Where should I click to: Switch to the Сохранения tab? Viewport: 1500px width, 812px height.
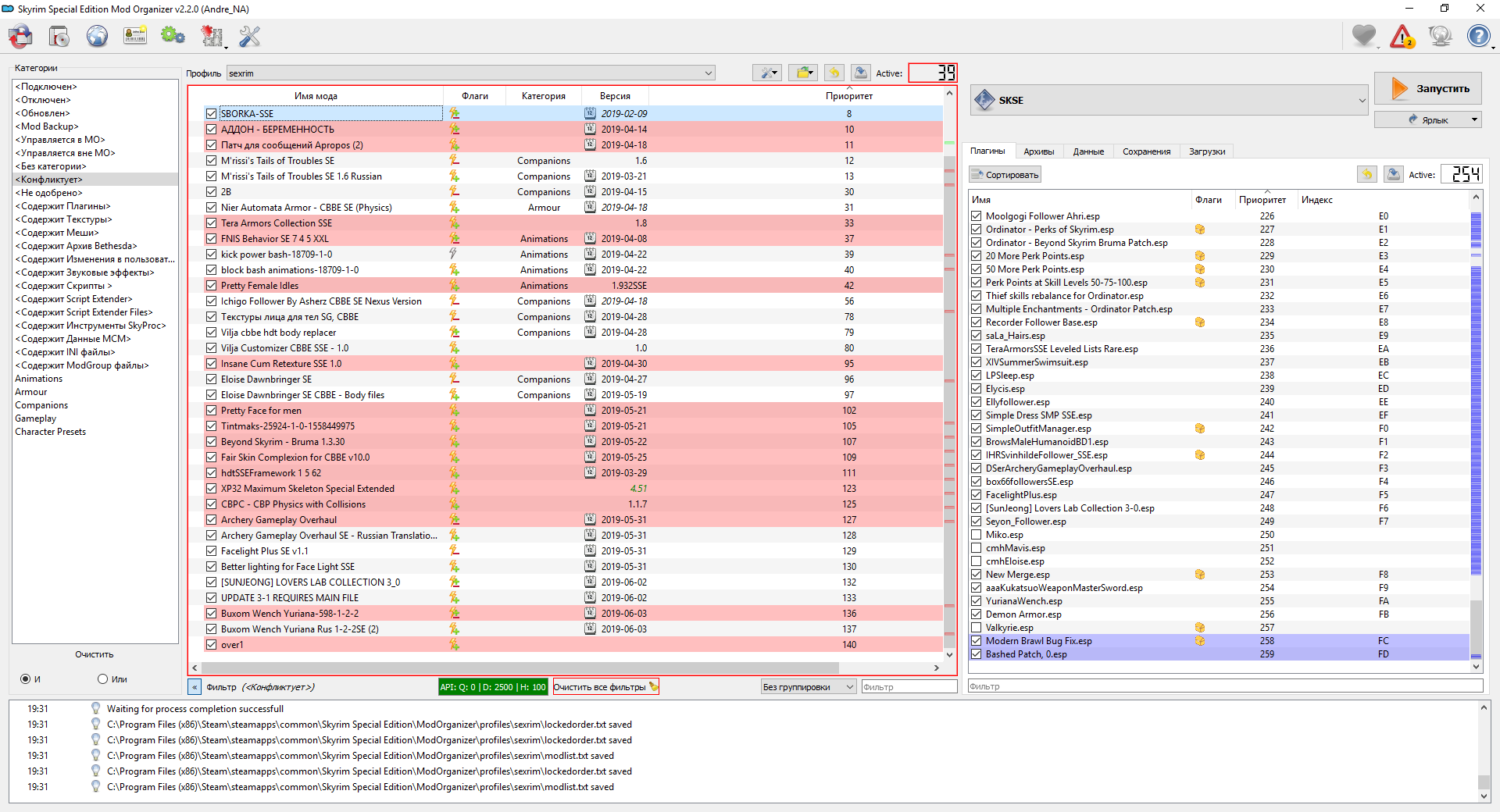[1146, 151]
